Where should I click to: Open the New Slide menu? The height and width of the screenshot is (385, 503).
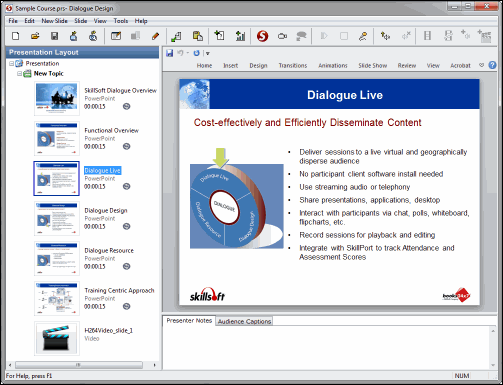pyautogui.click(x=54, y=21)
